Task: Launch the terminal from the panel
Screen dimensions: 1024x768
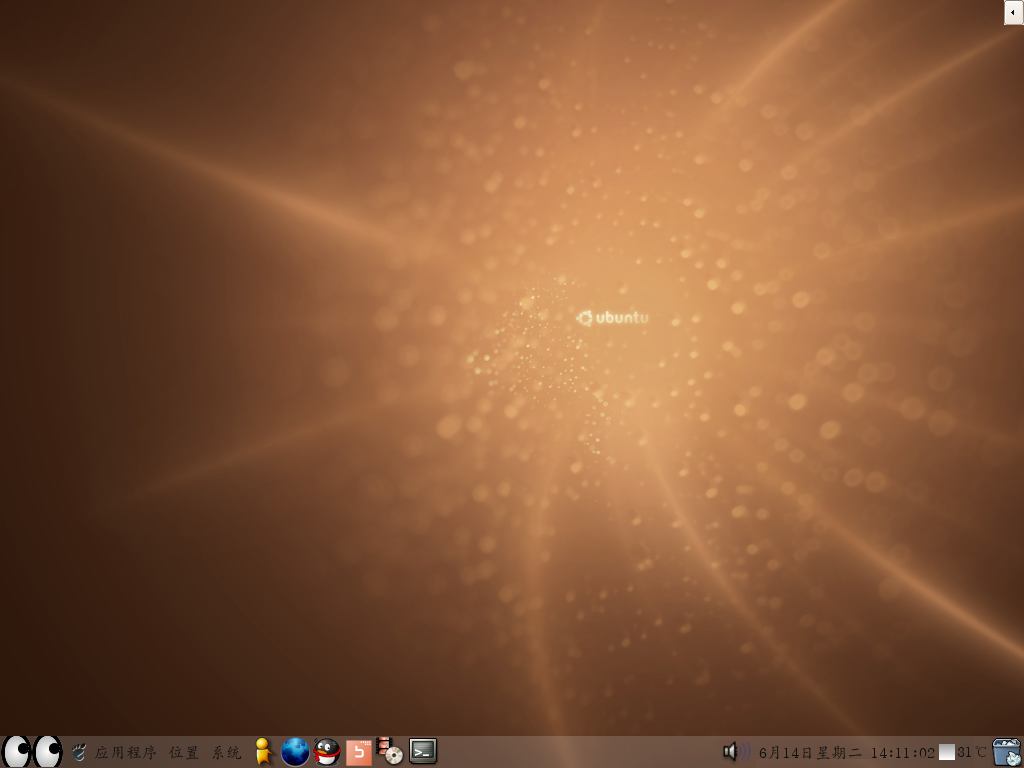Action: click(423, 752)
